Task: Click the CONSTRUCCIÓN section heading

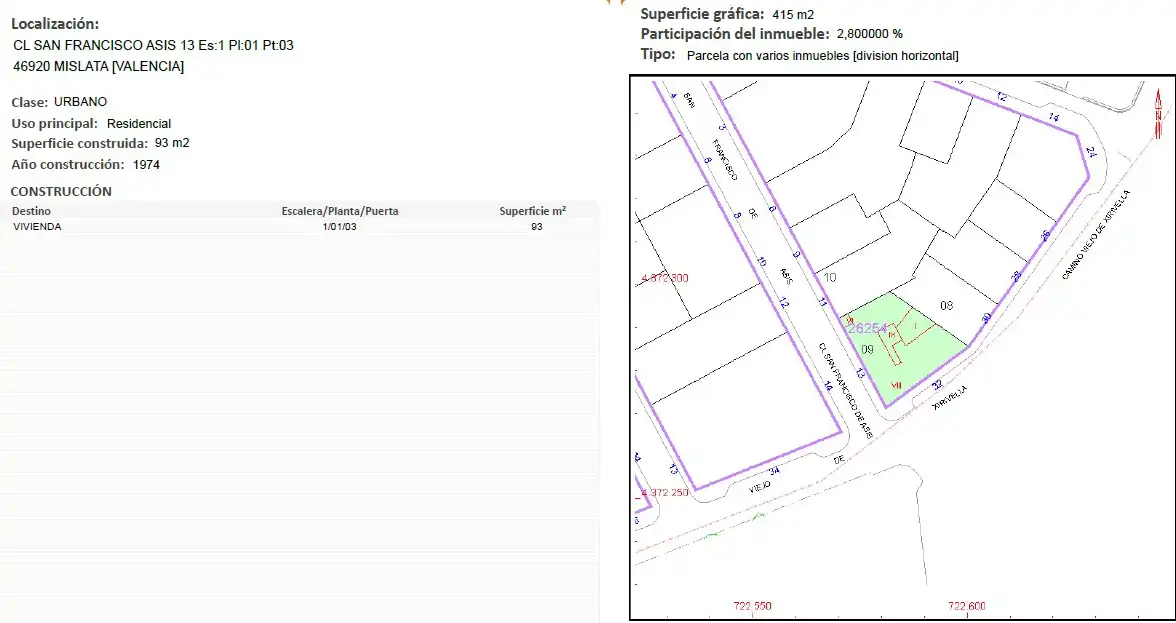Action: coord(61,191)
